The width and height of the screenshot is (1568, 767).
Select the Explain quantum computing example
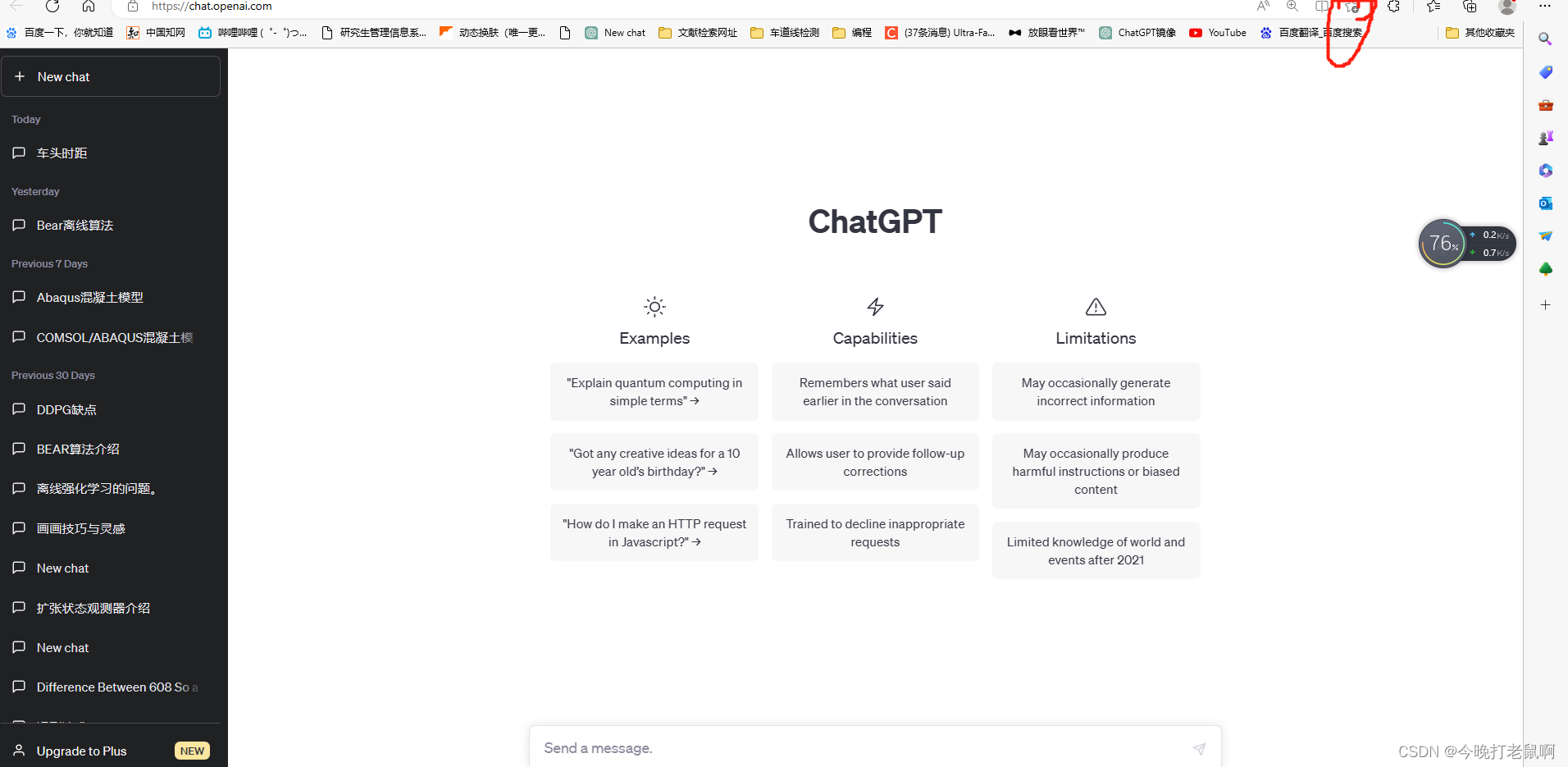point(654,391)
